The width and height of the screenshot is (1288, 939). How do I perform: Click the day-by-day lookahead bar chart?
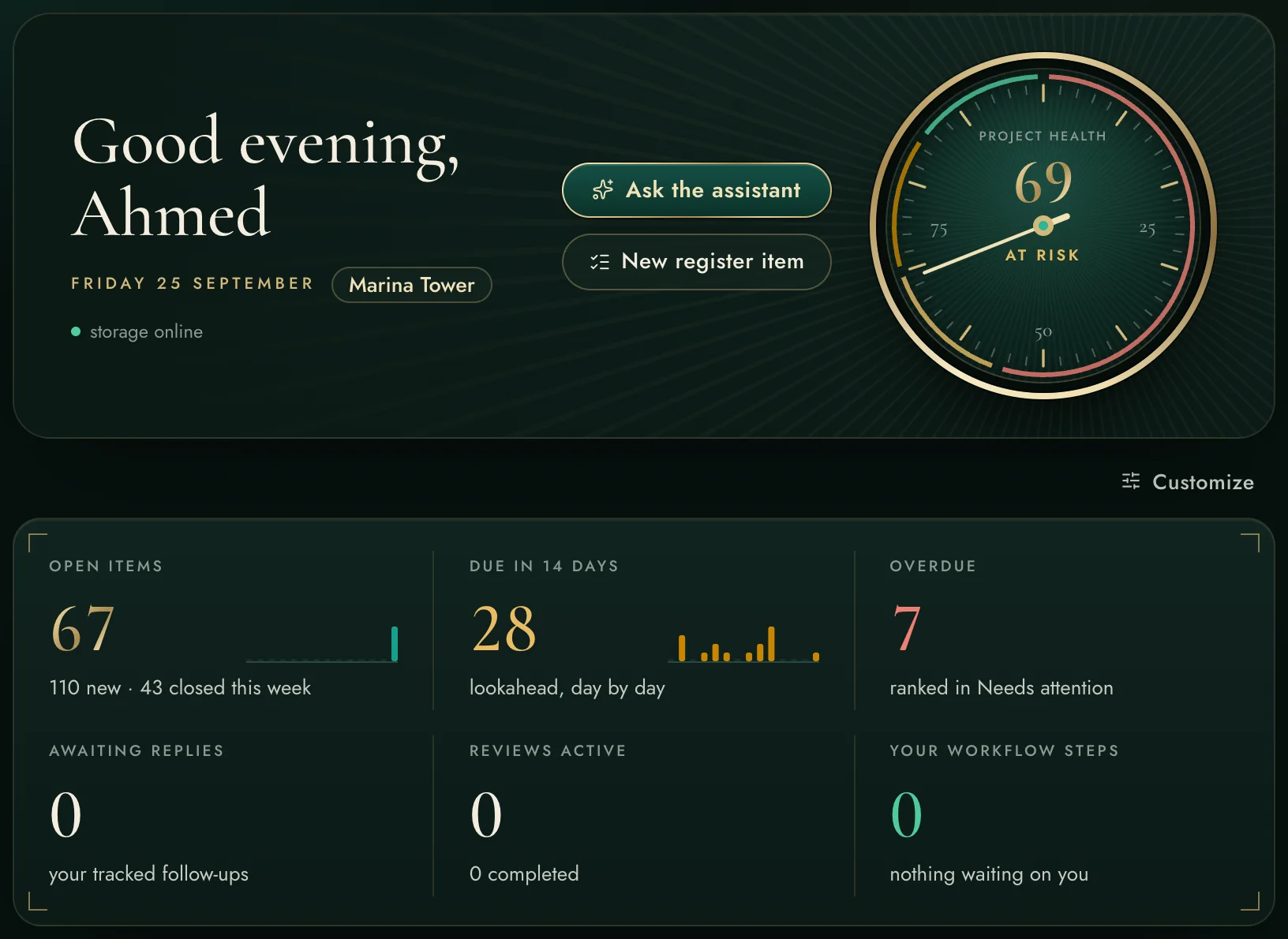[x=744, y=644]
